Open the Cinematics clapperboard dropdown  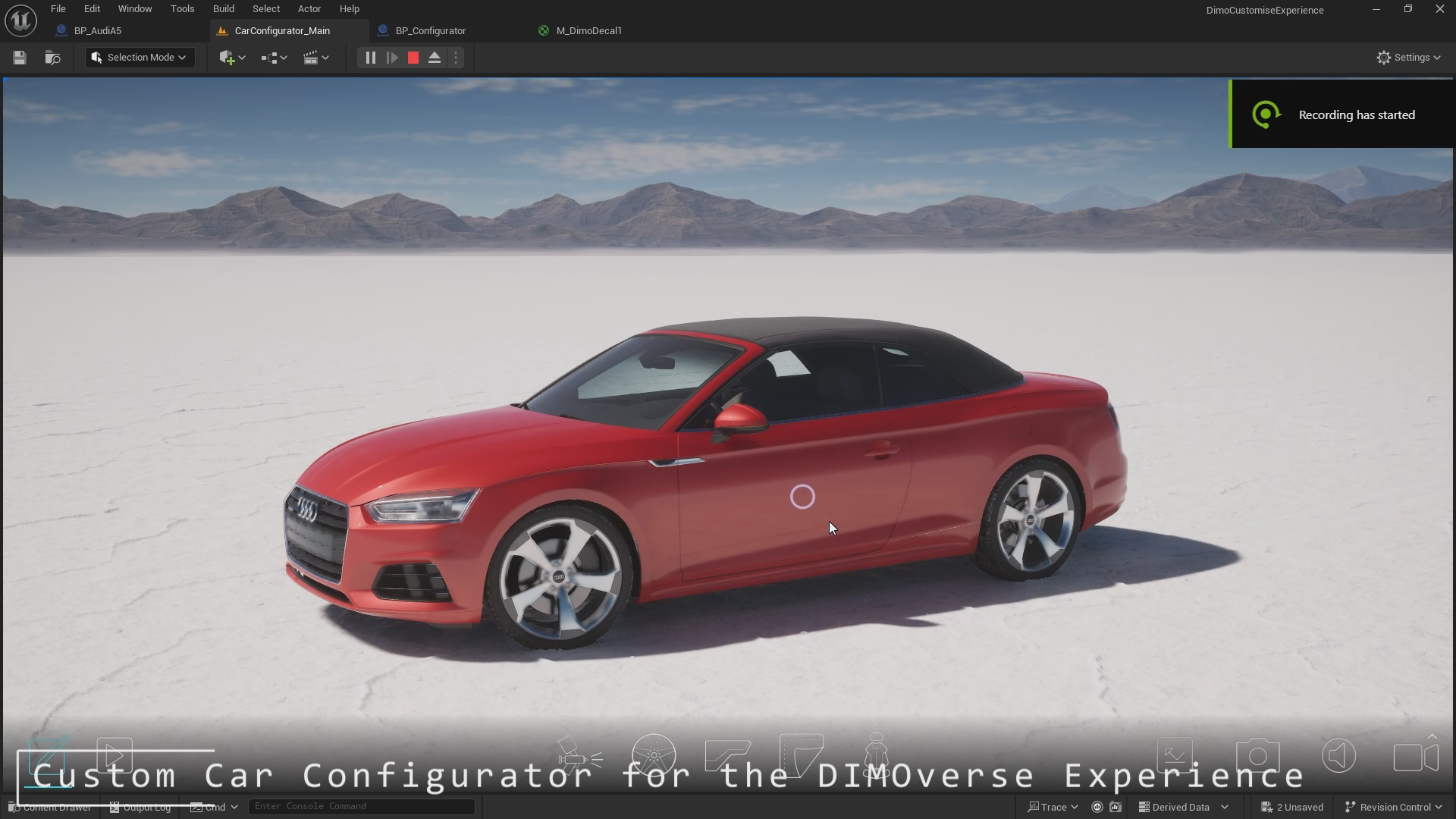tap(315, 58)
